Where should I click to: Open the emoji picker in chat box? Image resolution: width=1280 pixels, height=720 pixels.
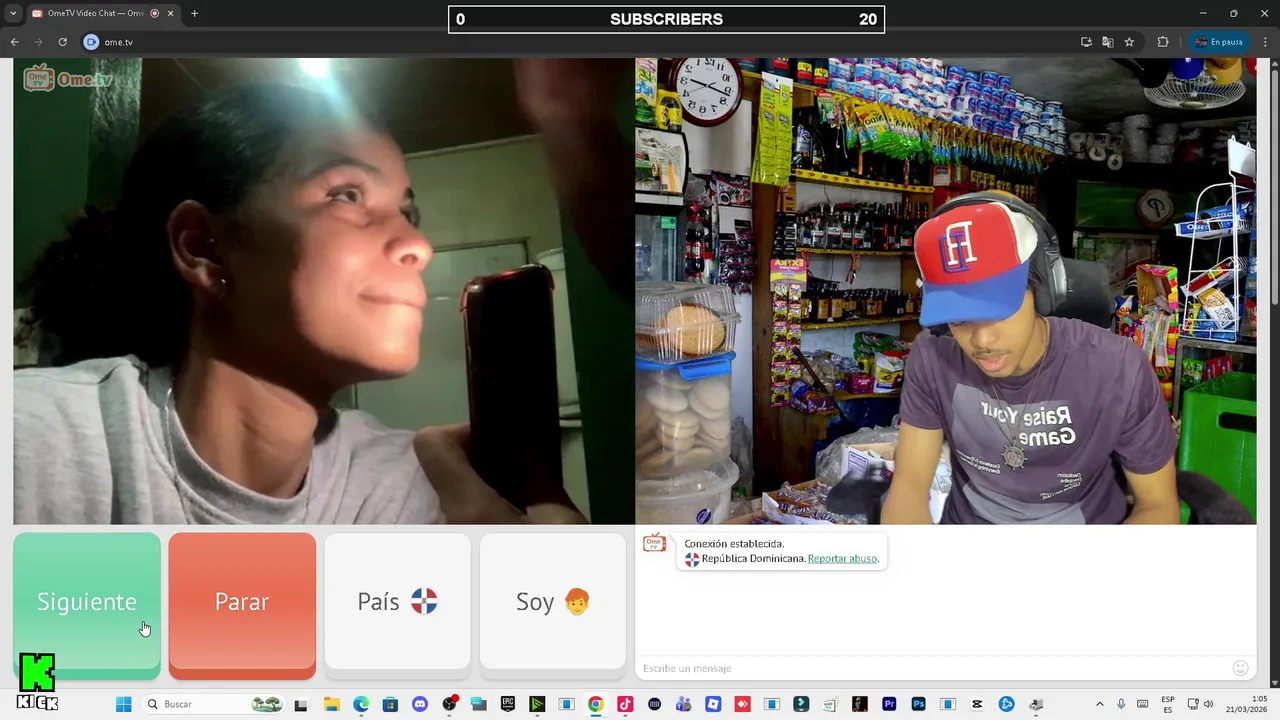coord(1240,668)
